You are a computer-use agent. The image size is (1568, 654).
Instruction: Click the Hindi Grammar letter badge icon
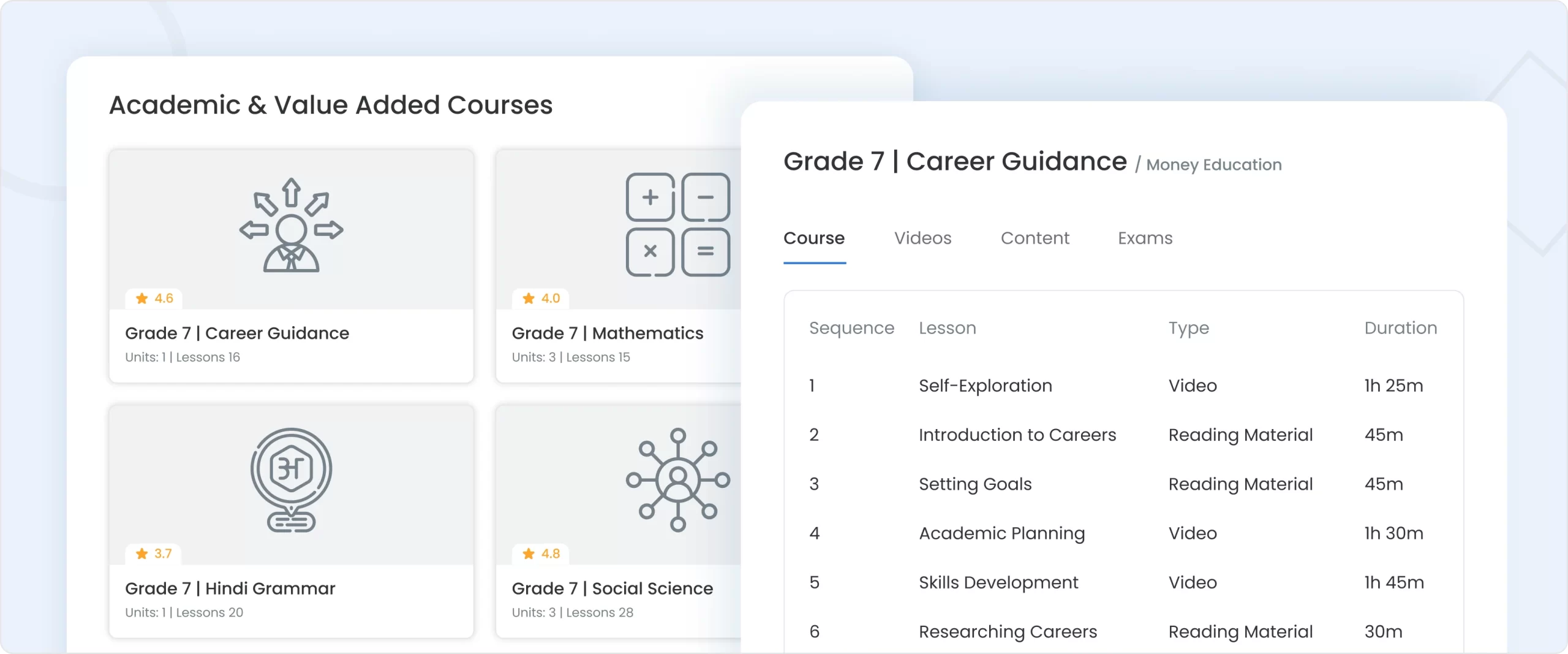point(291,480)
